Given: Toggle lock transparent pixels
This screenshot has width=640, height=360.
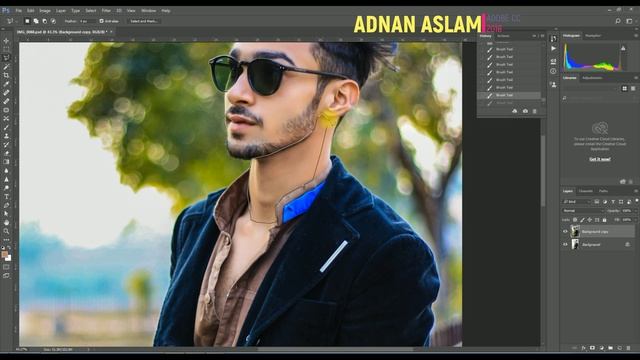Looking at the screenshot, I should click(575, 220).
